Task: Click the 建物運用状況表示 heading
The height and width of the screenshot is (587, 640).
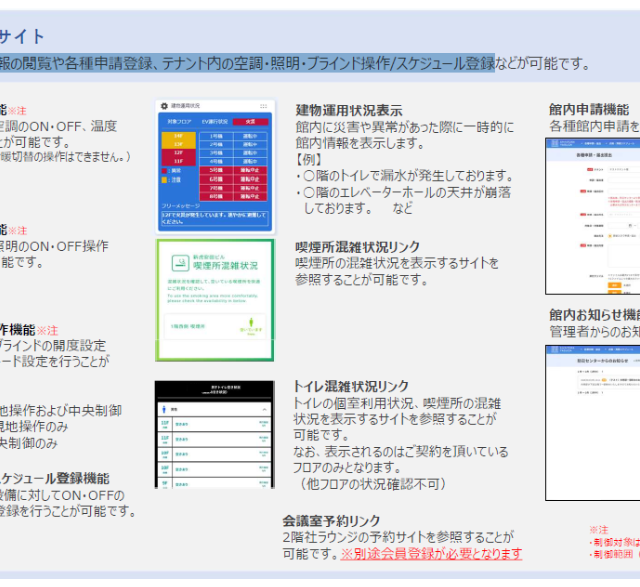Action: pyautogui.click(x=349, y=110)
